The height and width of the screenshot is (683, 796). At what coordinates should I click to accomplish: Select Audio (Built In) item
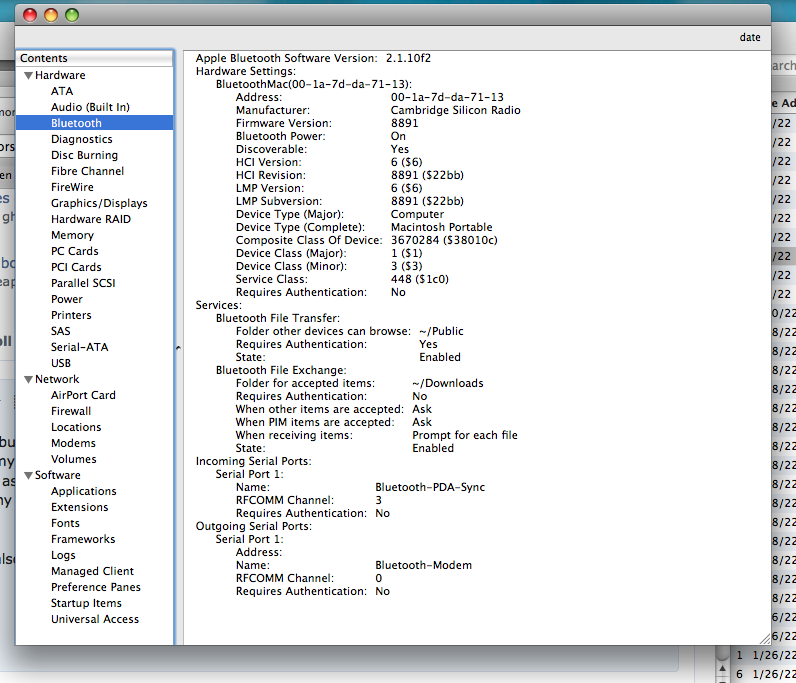pos(90,107)
